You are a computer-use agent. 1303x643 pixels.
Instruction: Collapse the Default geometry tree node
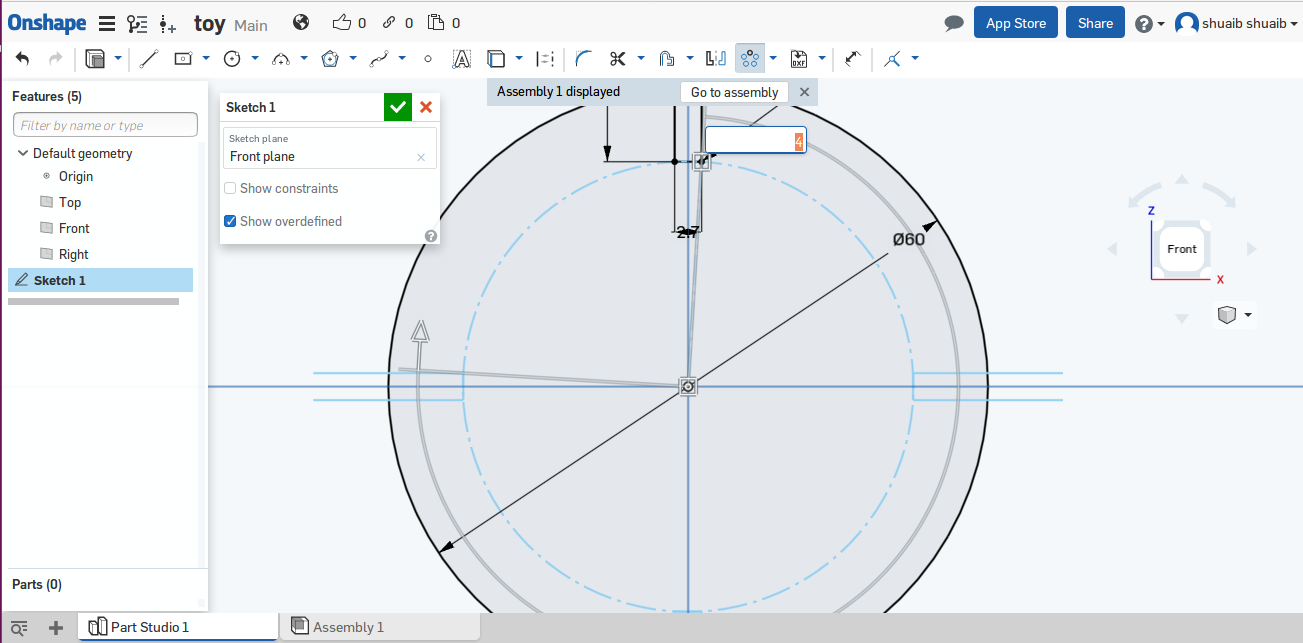[x=23, y=153]
